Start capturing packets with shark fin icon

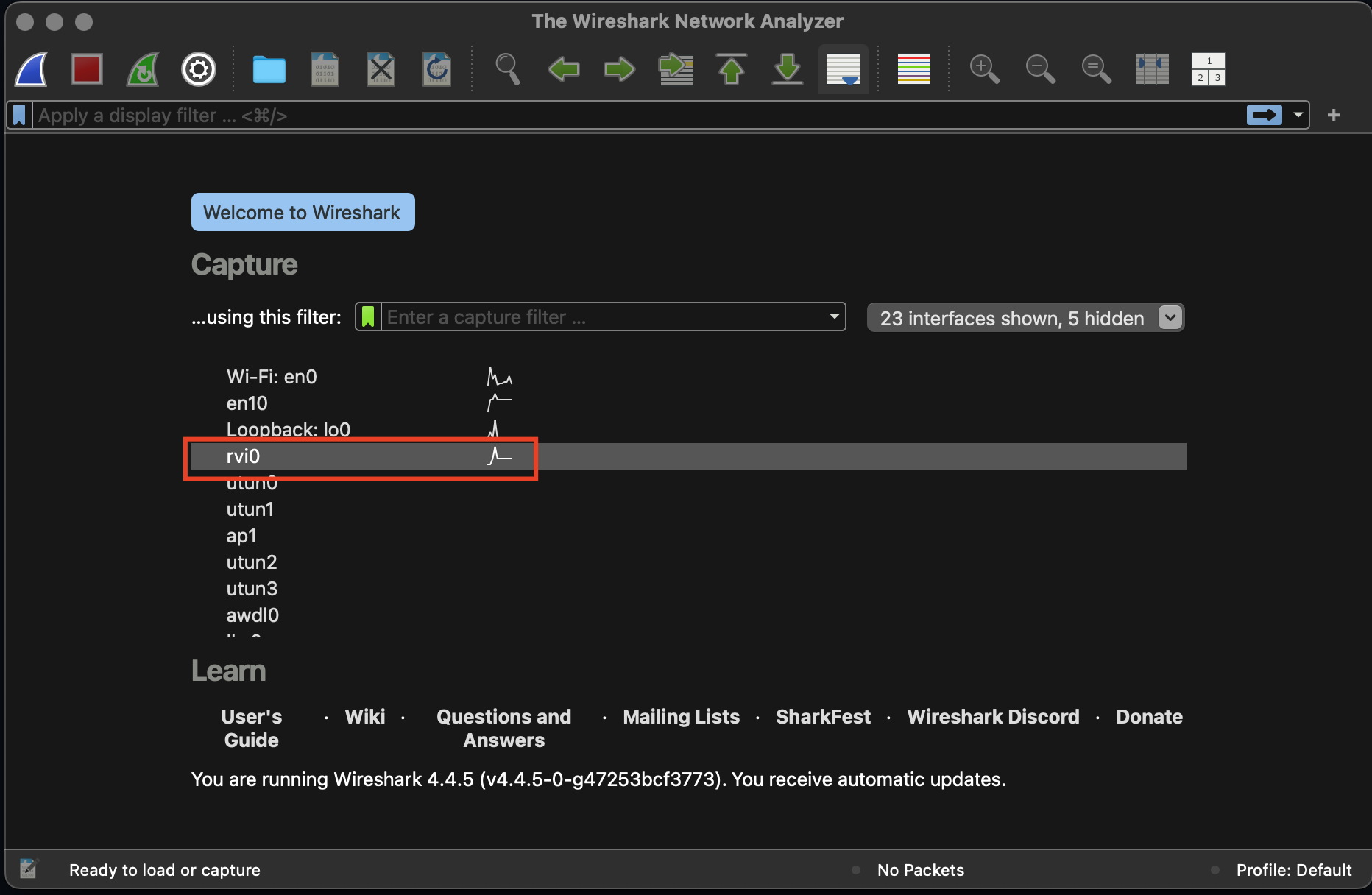pos(32,70)
